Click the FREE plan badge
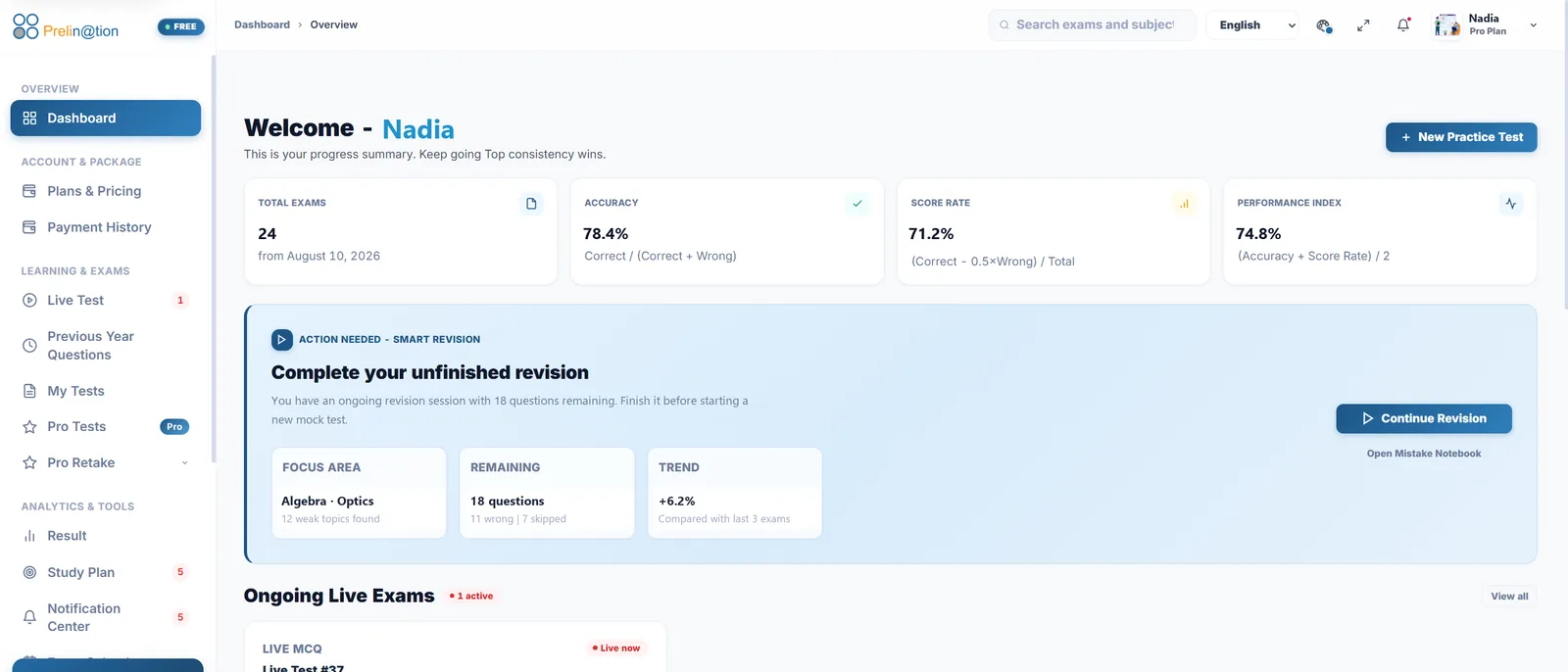Screen dimensions: 1568x672 (x=181, y=26)
